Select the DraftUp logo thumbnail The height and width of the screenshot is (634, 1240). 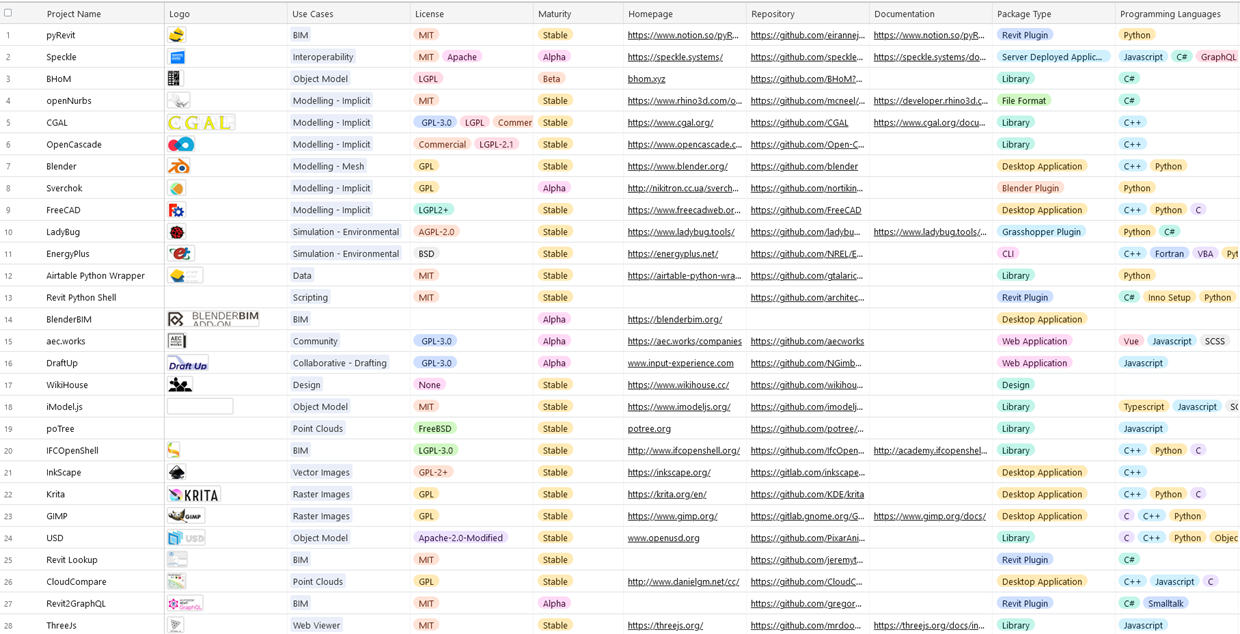tap(187, 363)
